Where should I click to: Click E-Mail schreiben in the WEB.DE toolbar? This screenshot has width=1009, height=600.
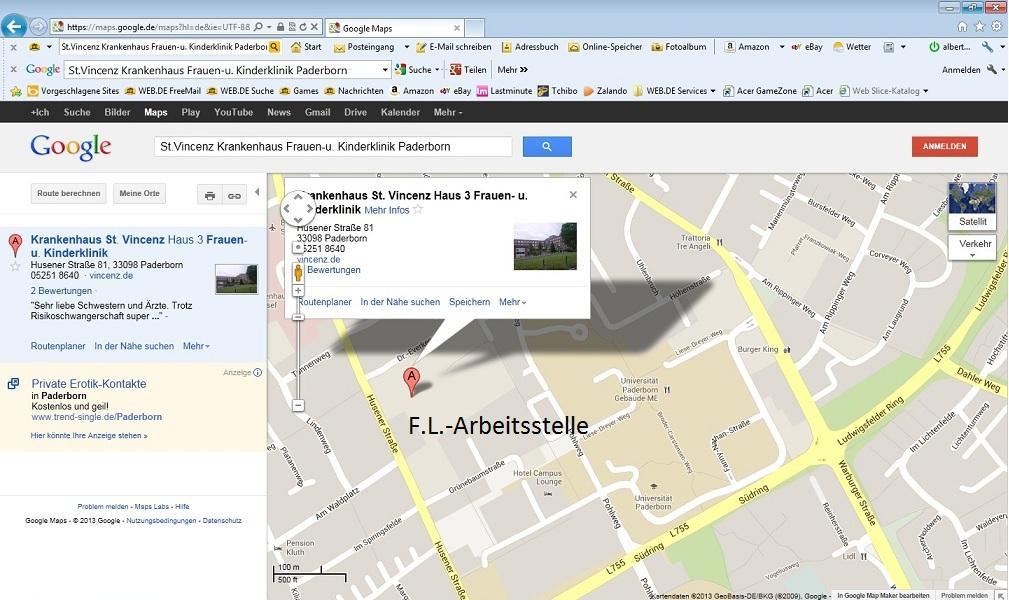(453, 47)
